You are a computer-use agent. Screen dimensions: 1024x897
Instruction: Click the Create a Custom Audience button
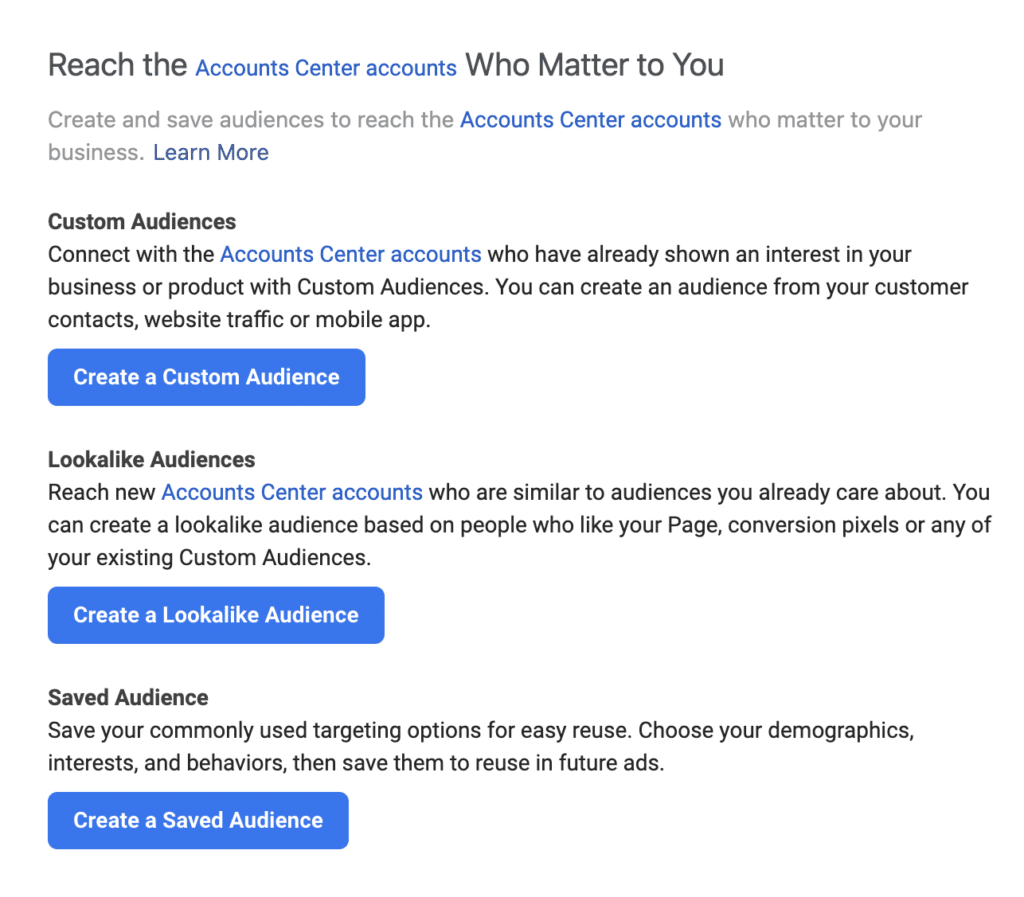pos(206,377)
